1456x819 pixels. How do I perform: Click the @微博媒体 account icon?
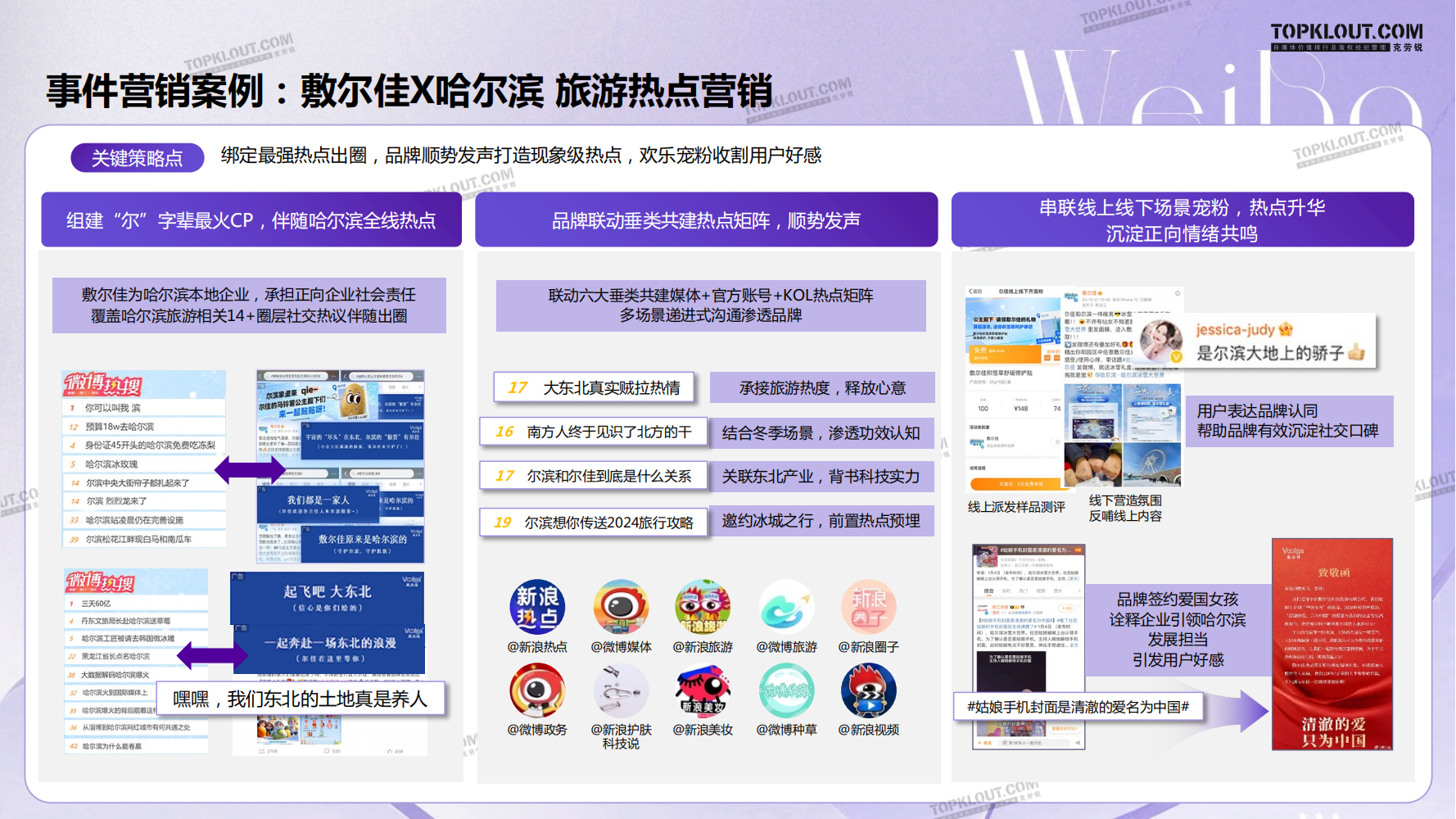tap(621, 608)
